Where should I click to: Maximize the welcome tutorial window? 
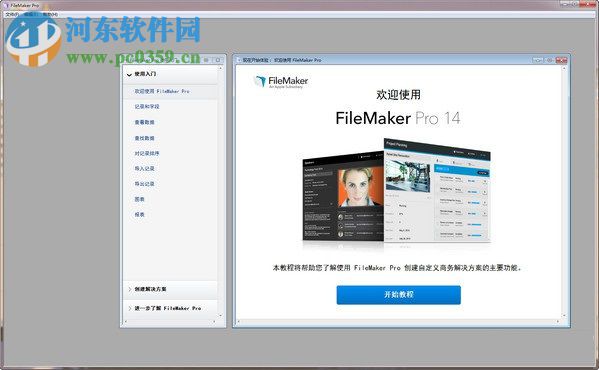(x=549, y=60)
